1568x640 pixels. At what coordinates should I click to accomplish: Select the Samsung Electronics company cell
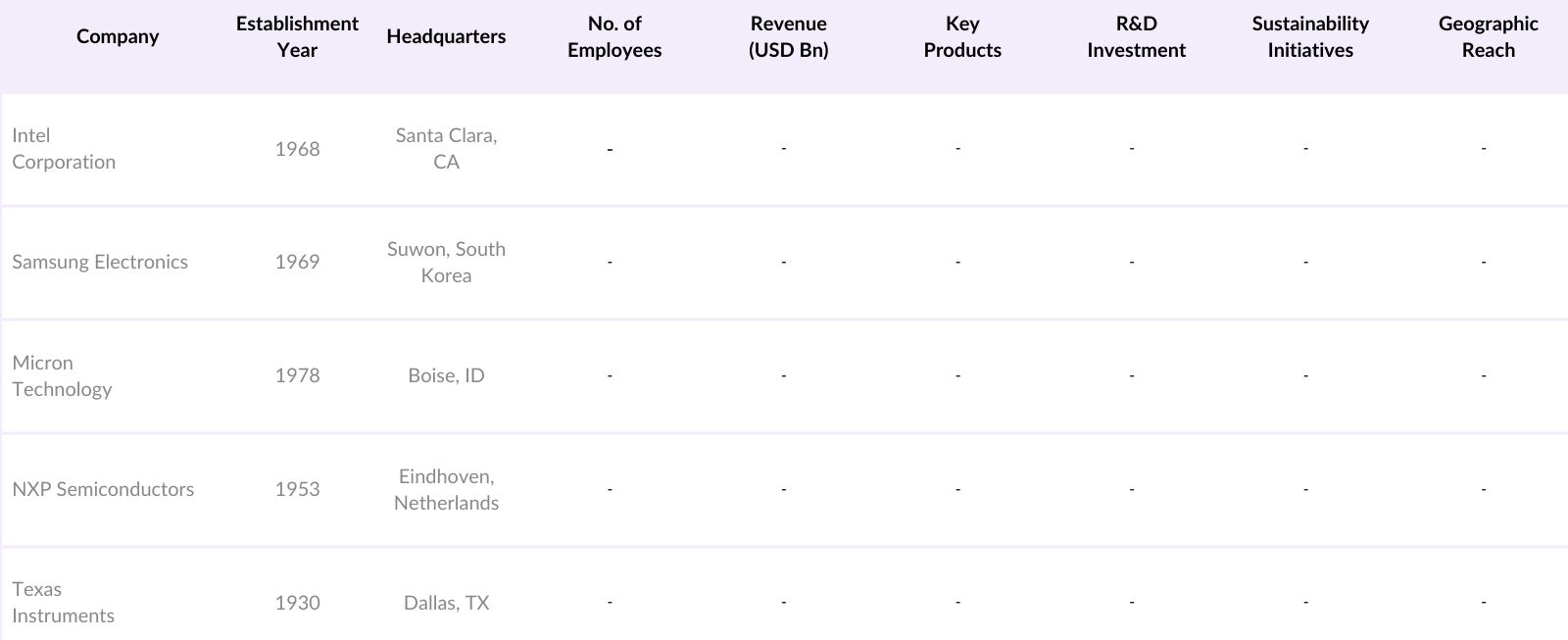pos(100,262)
